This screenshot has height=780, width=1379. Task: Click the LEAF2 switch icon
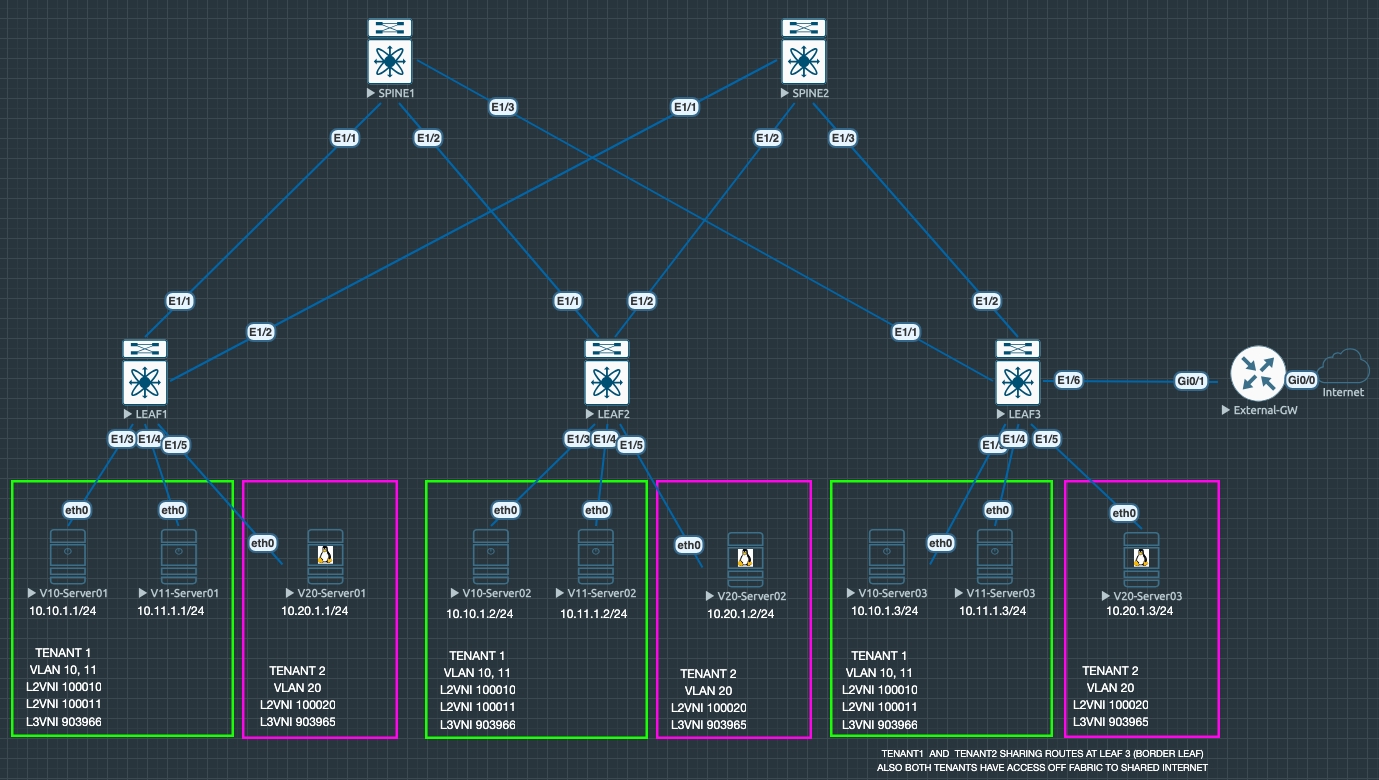(605, 372)
